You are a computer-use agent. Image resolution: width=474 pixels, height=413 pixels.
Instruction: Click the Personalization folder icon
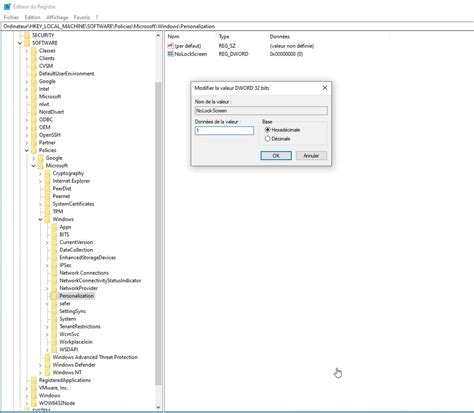click(55, 296)
